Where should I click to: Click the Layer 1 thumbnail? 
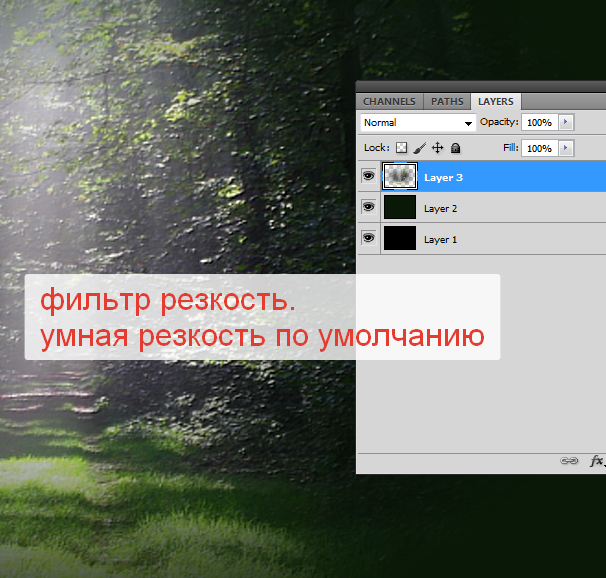[x=400, y=238]
